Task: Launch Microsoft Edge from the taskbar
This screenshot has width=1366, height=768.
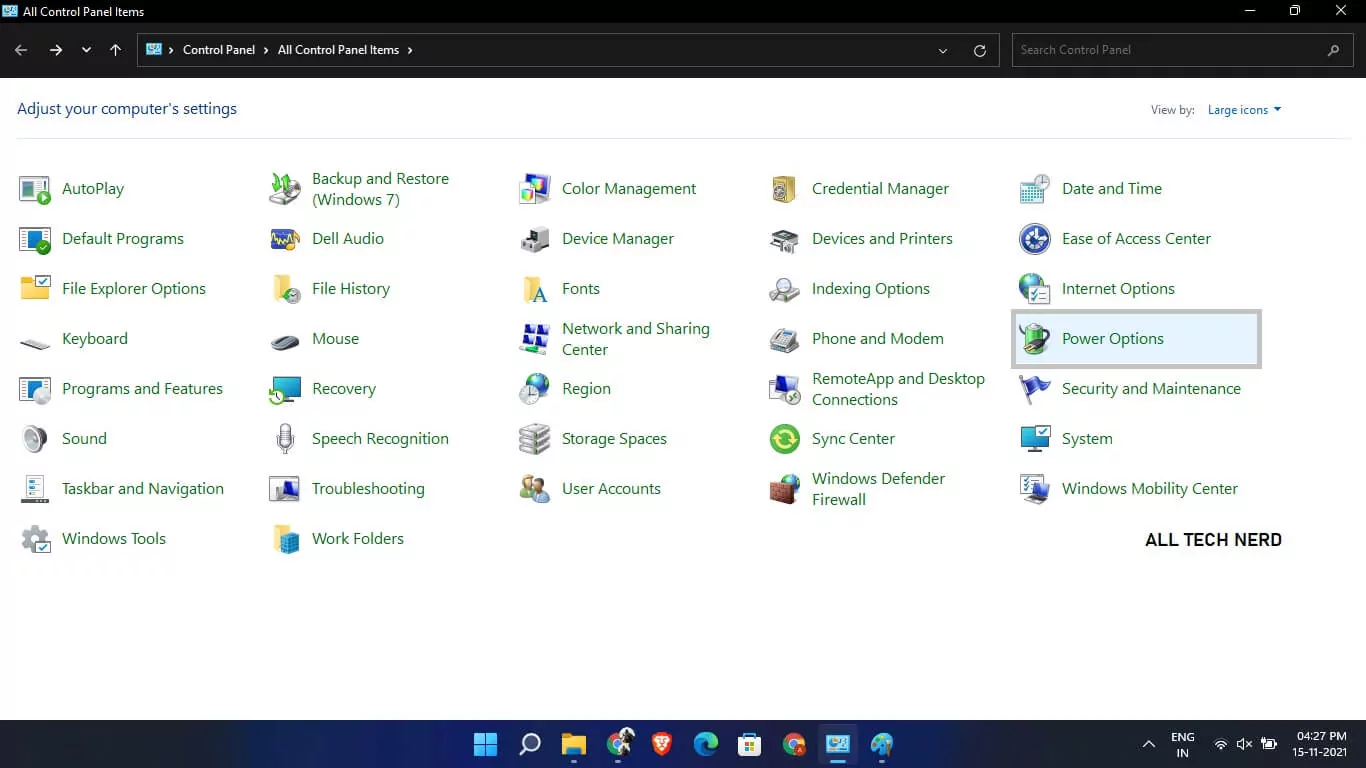Action: pos(706,744)
